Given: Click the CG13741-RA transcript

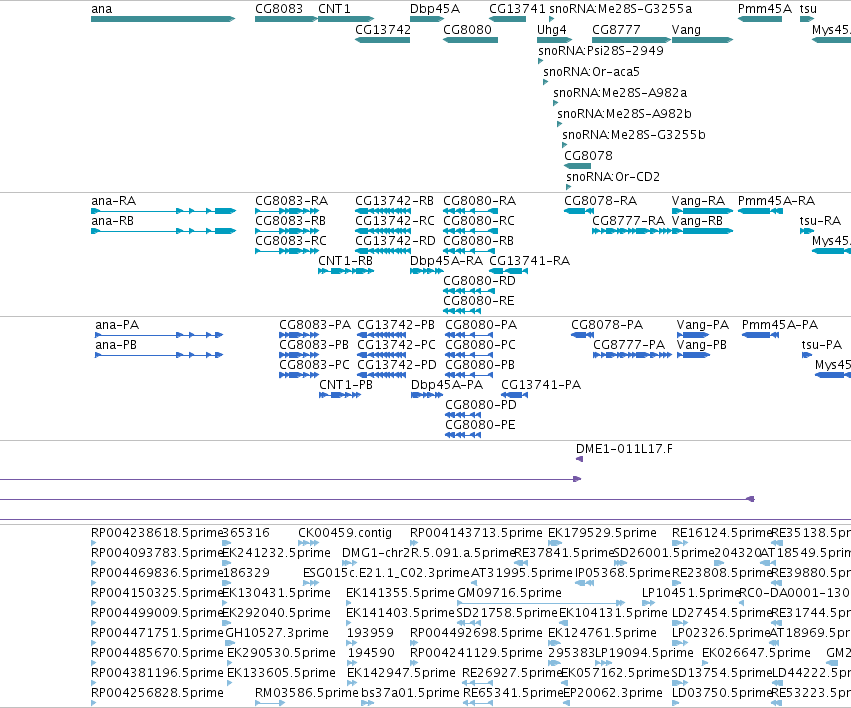Looking at the screenshot, I should point(509,271).
